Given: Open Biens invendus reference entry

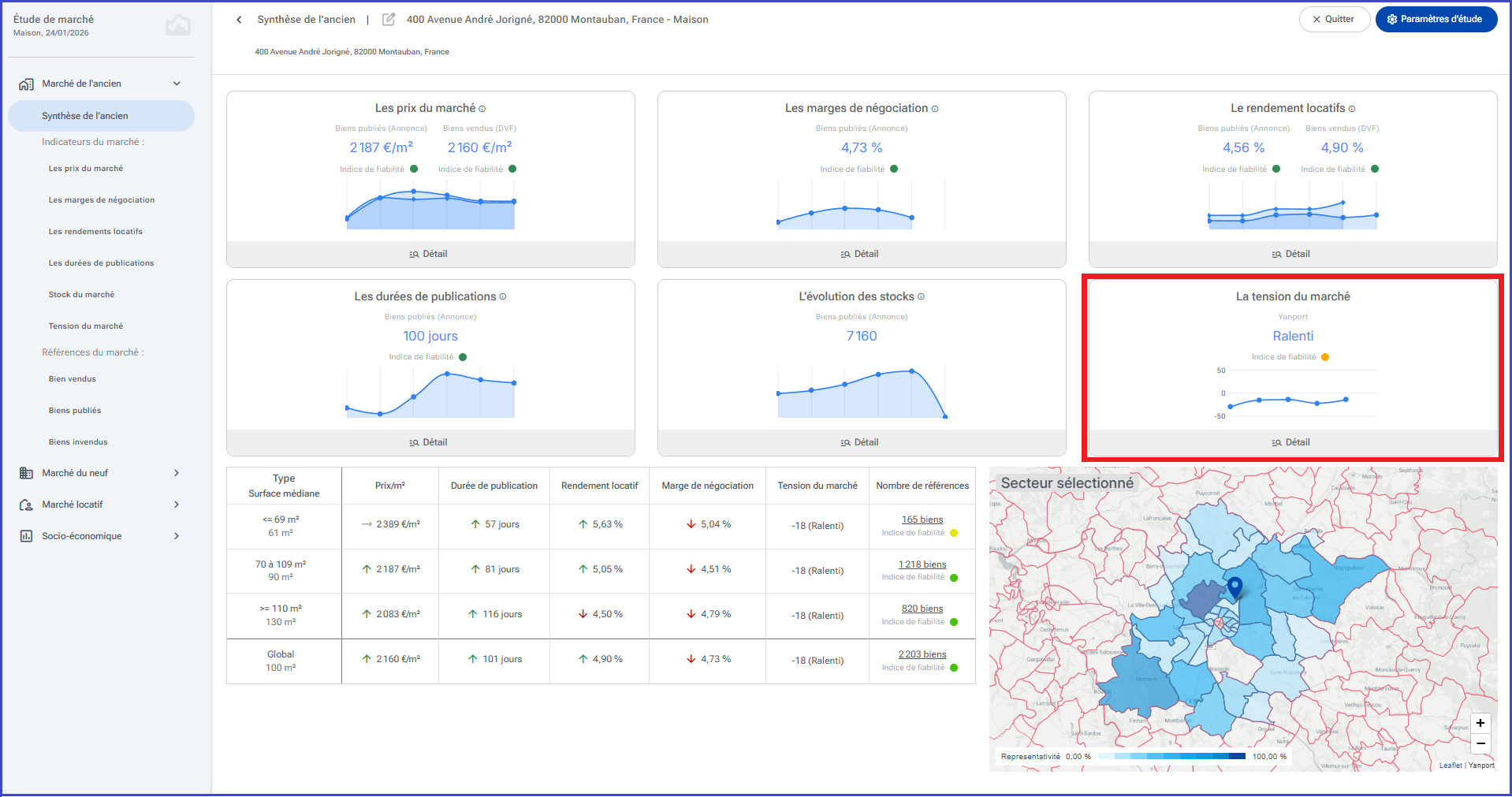Looking at the screenshot, I should (78, 442).
